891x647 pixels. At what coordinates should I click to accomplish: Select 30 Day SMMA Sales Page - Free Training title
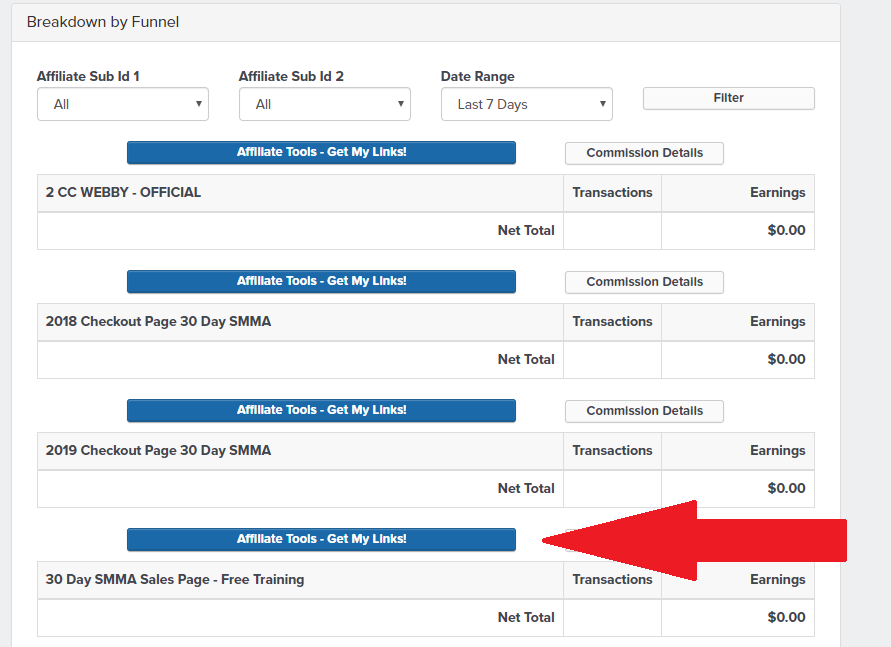tap(175, 579)
